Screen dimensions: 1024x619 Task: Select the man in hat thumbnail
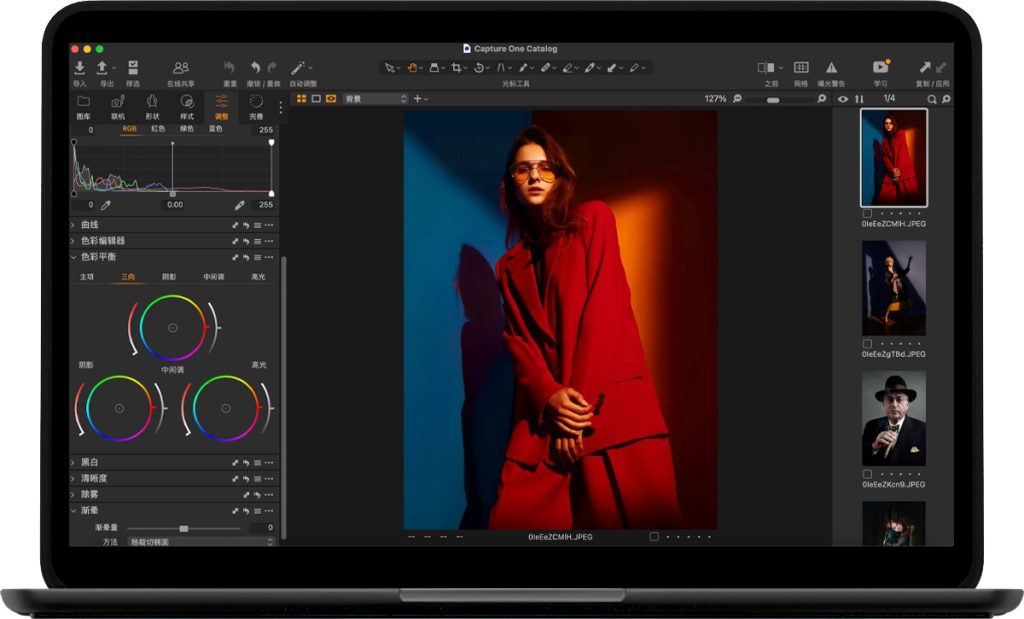[893, 418]
